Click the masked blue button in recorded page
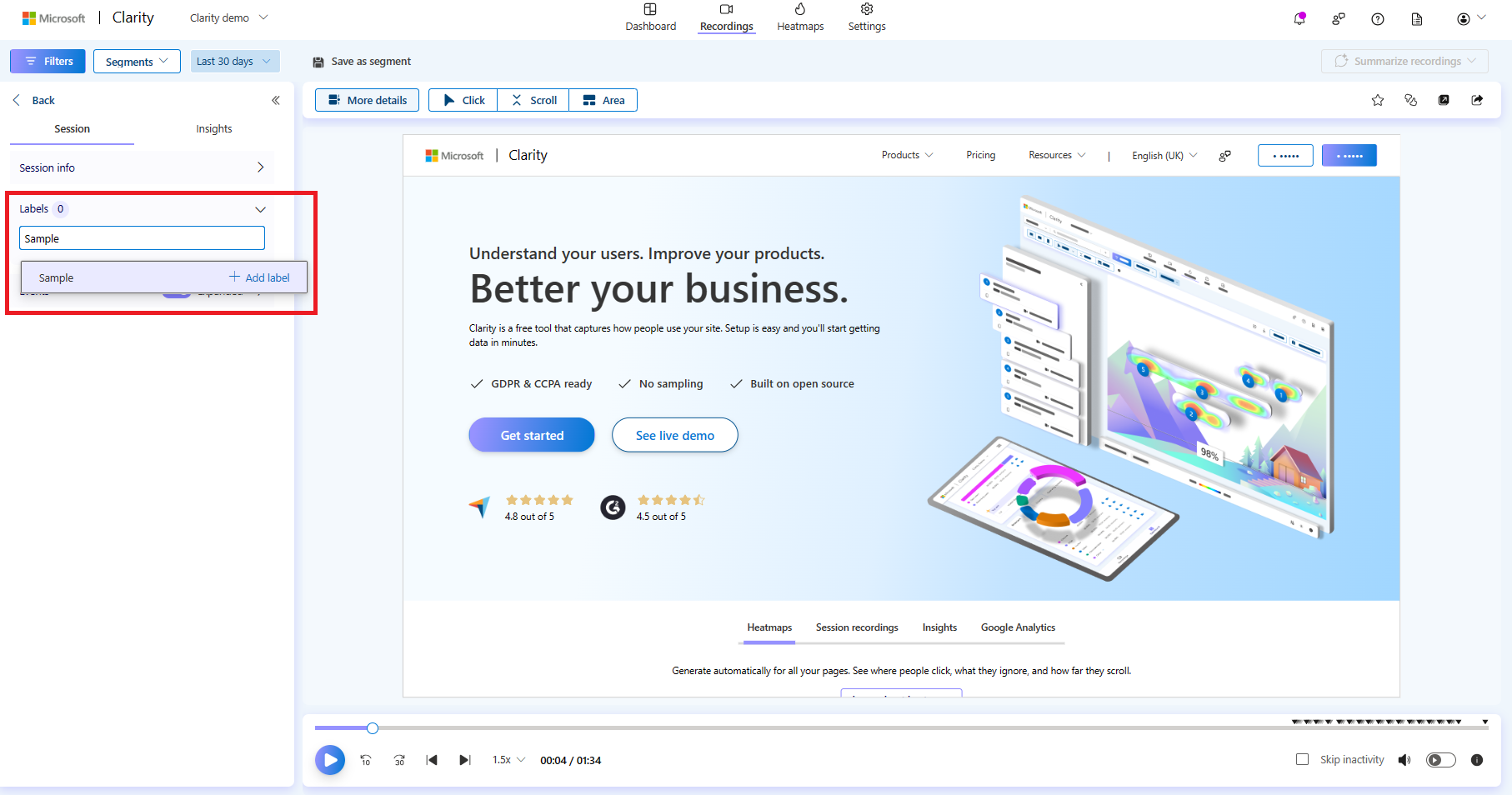Viewport: 1512px width, 795px height. [1349, 156]
